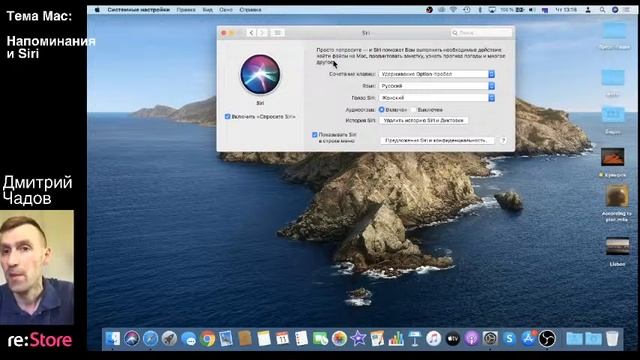Open «Окно» menu
Viewport: 640px width, 360px height.
point(226,9)
